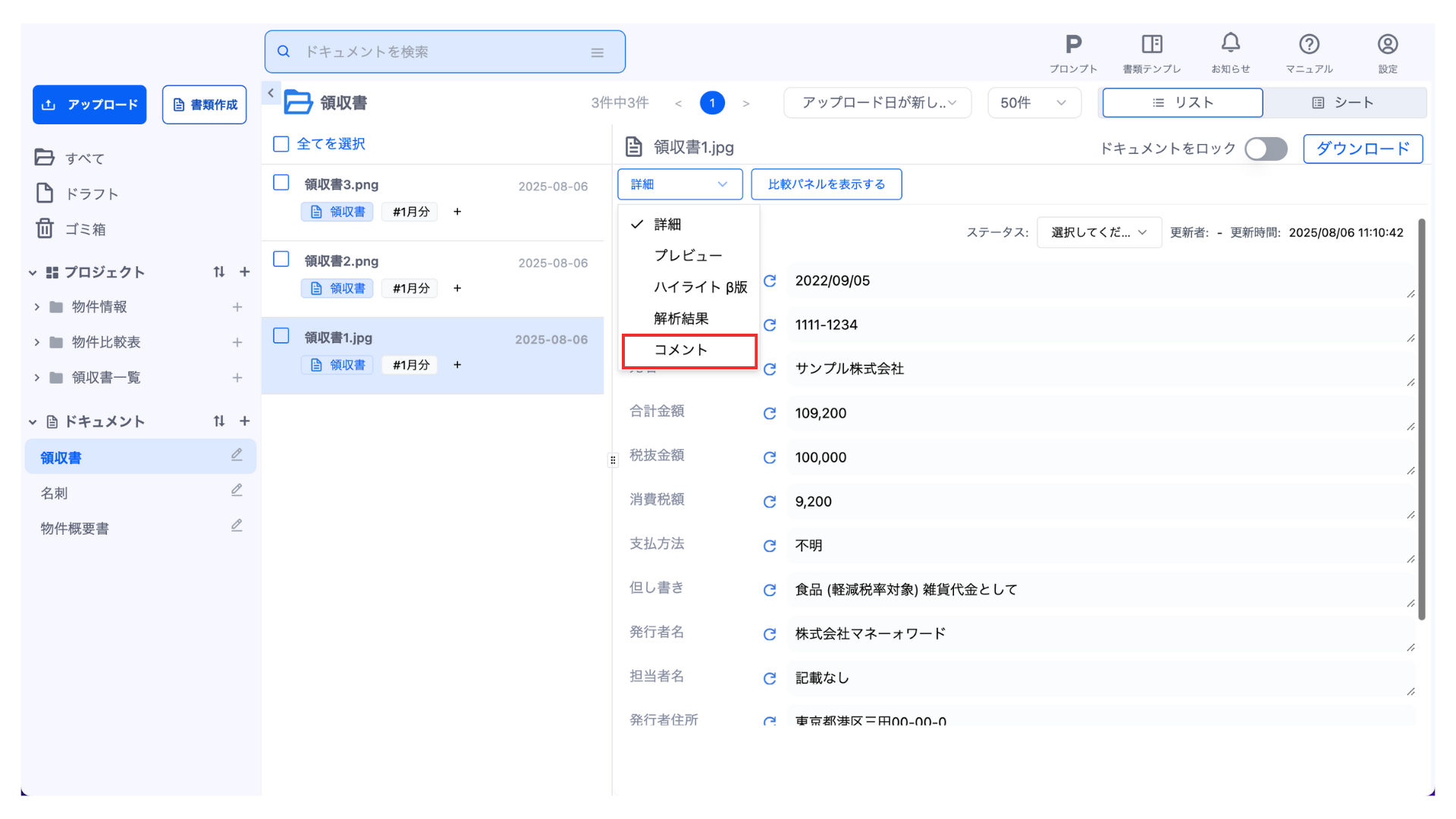Switch to the シート view tab
The image size is (1456, 819).
[1343, 103]
